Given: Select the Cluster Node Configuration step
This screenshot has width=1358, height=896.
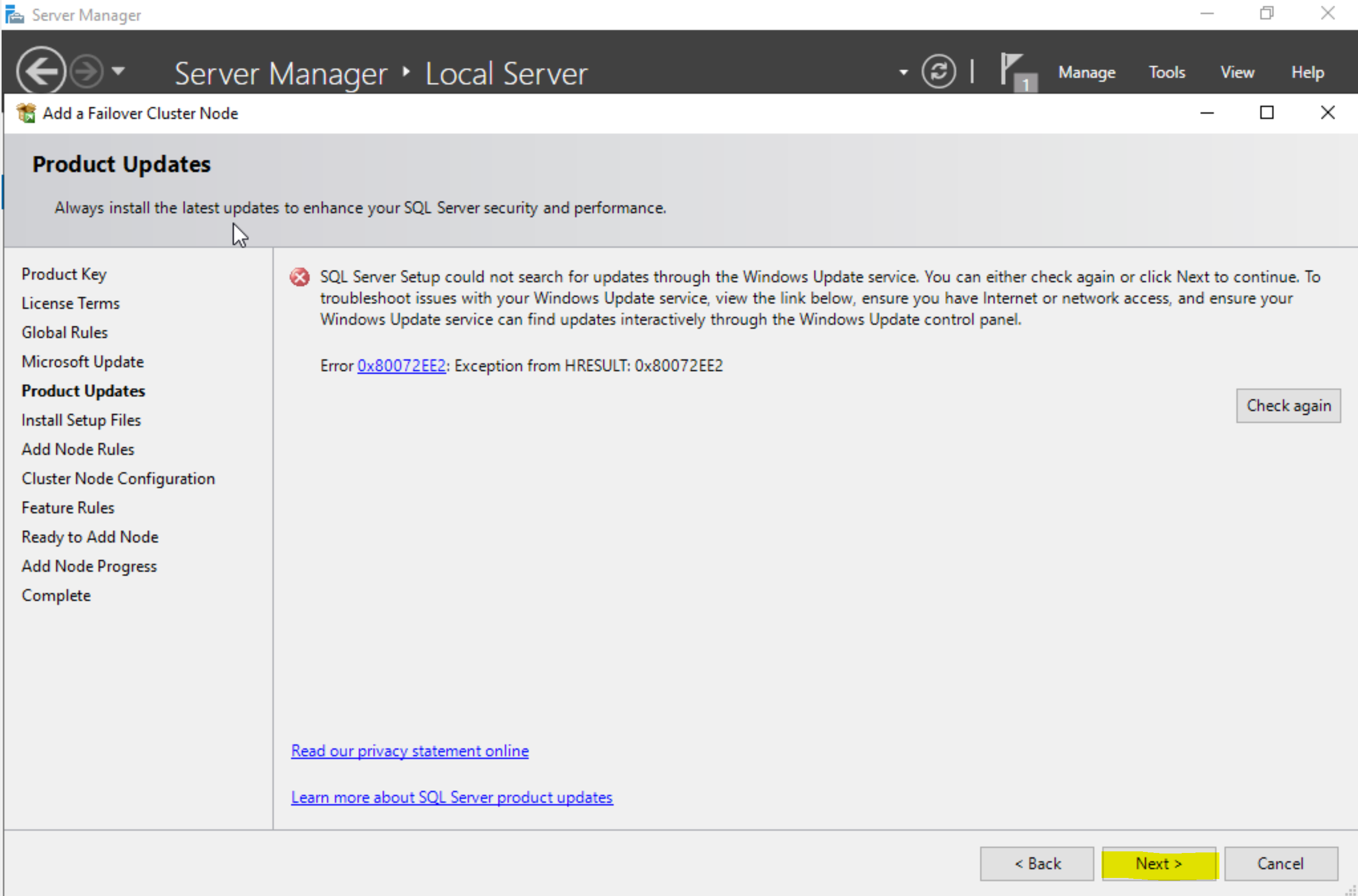Looking at the screenshot, I should (118, 479).
